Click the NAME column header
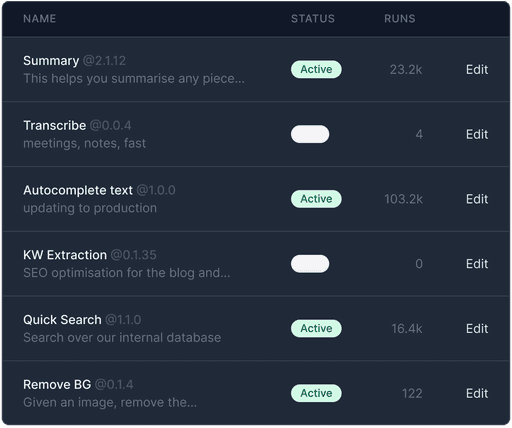 [39, 19]
